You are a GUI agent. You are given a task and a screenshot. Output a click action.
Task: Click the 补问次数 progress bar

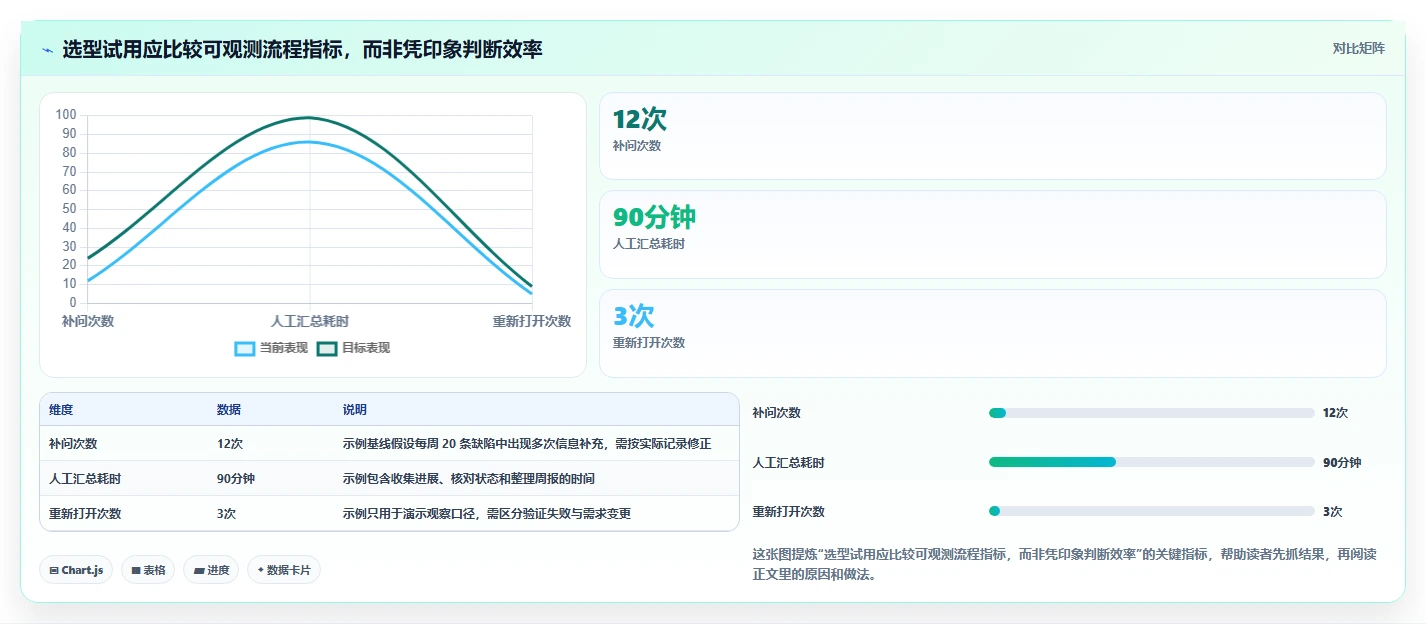coord(1151,413)
